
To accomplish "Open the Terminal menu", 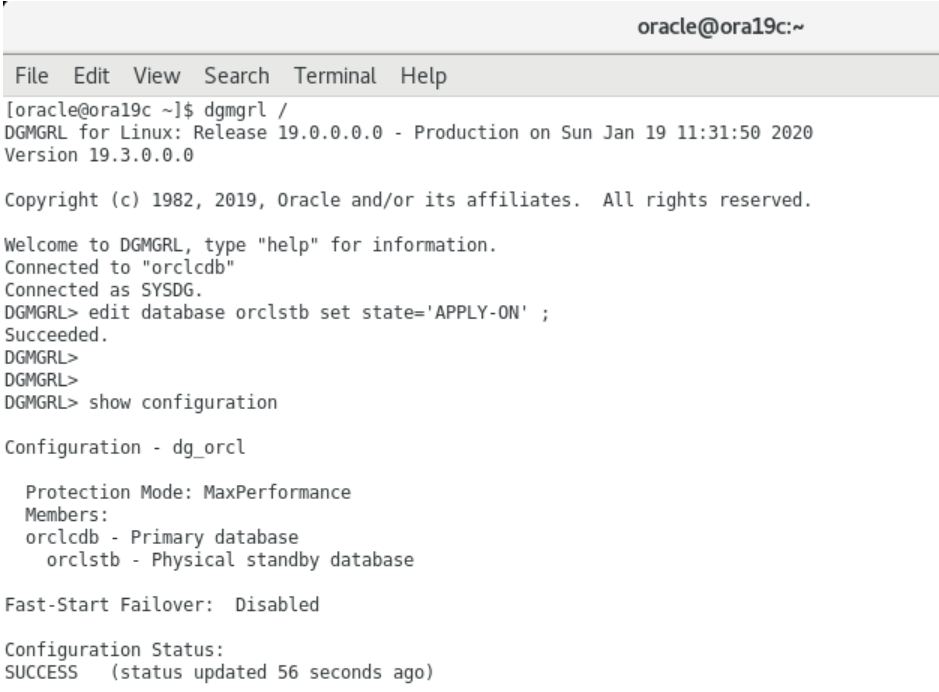I will point(335,76).
